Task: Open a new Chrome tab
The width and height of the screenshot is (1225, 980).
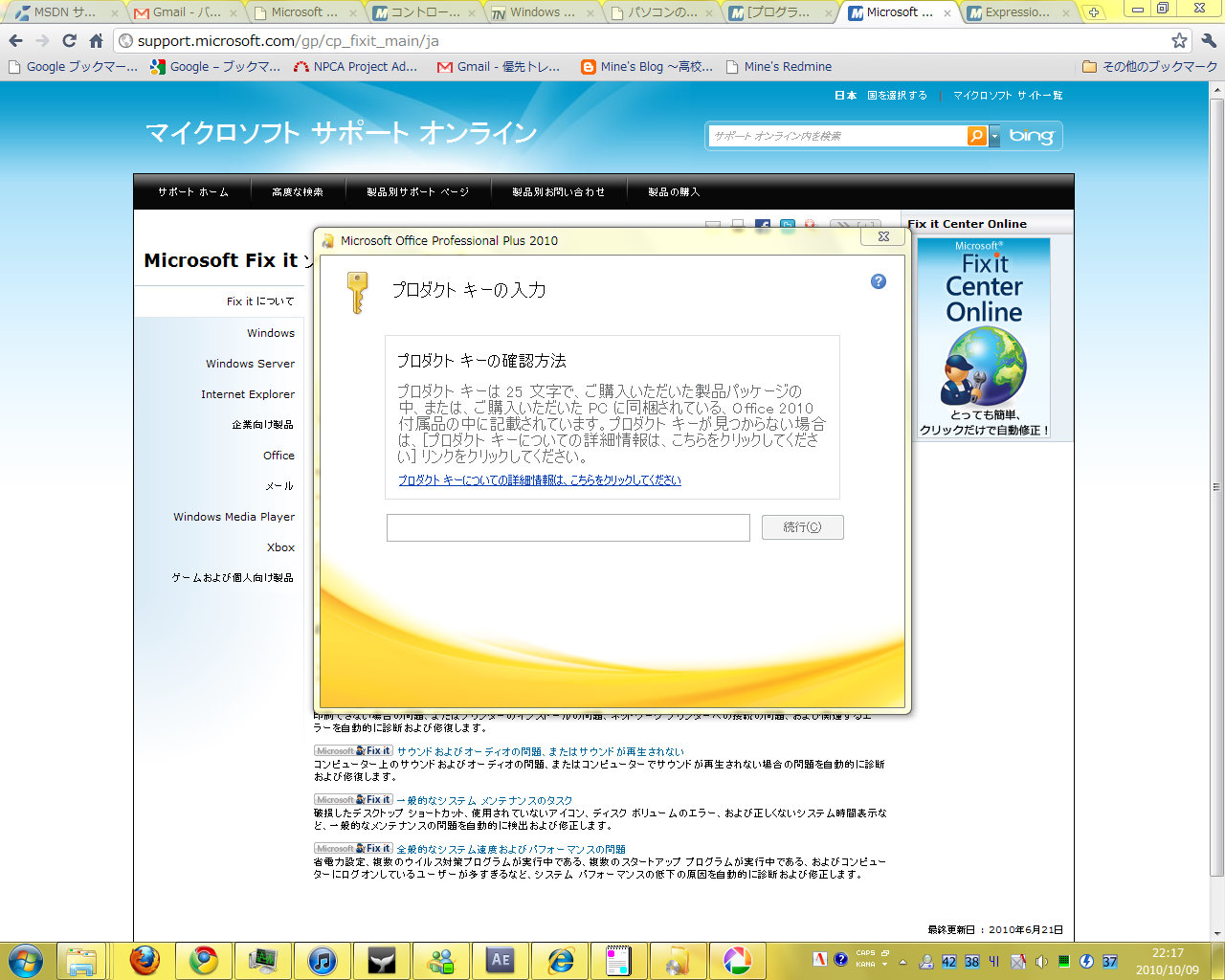Action: click(x=1093, y=12)
